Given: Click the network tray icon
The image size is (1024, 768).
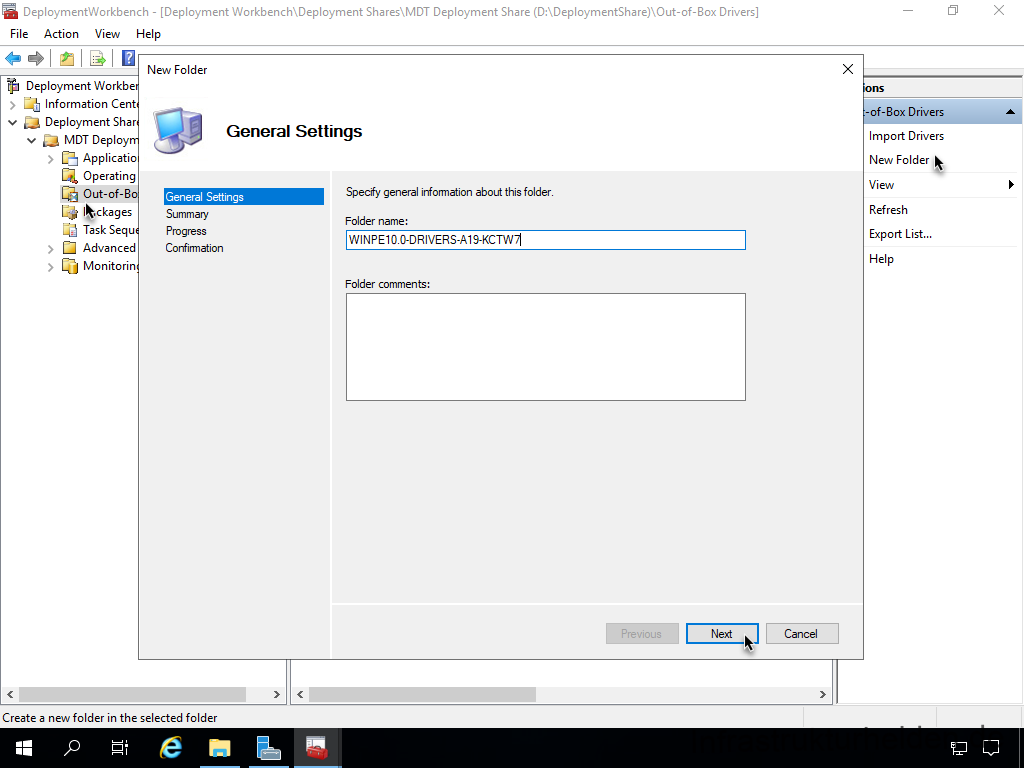Looking at the screenshot, I should click(959, 748).
